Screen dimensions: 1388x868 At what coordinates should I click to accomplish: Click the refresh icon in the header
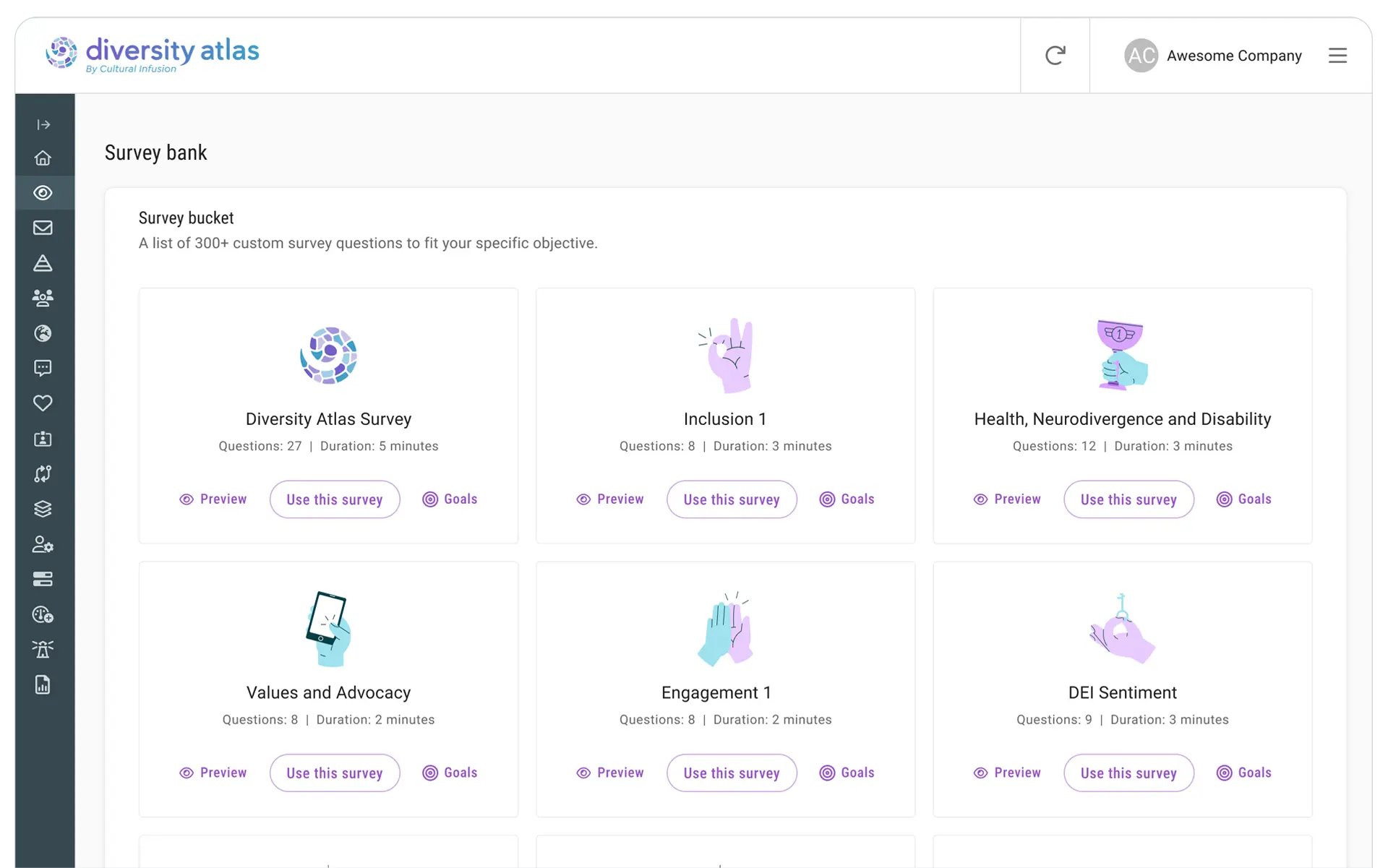pyautogui.click(x=1055, y=56)
